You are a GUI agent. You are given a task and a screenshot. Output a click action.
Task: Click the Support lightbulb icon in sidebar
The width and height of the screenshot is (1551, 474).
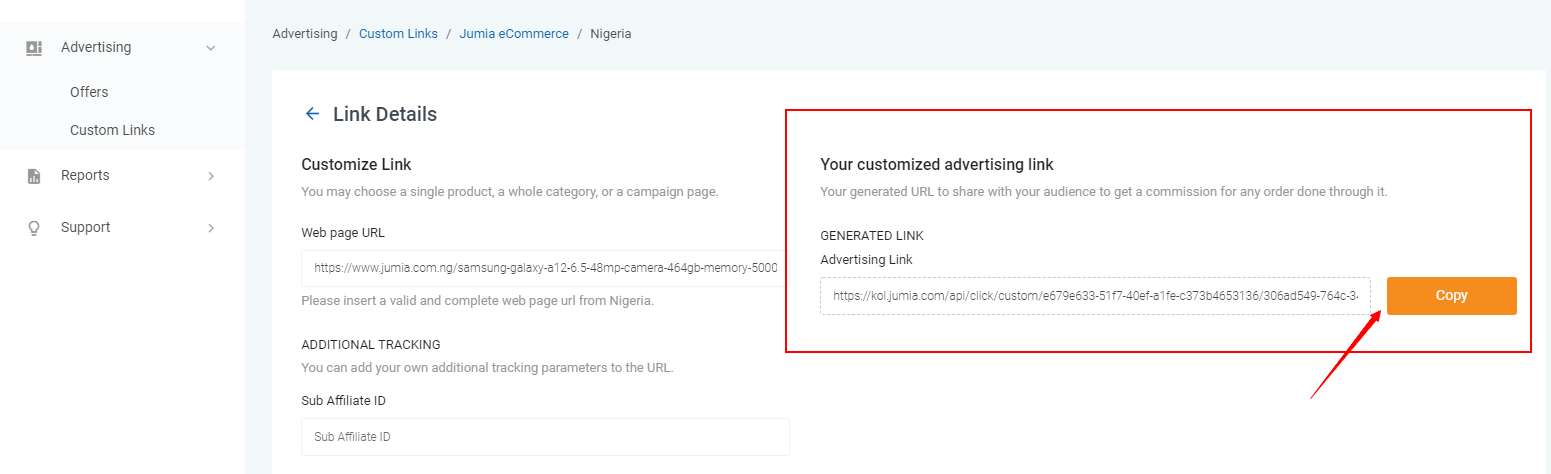tap(34, 228)
